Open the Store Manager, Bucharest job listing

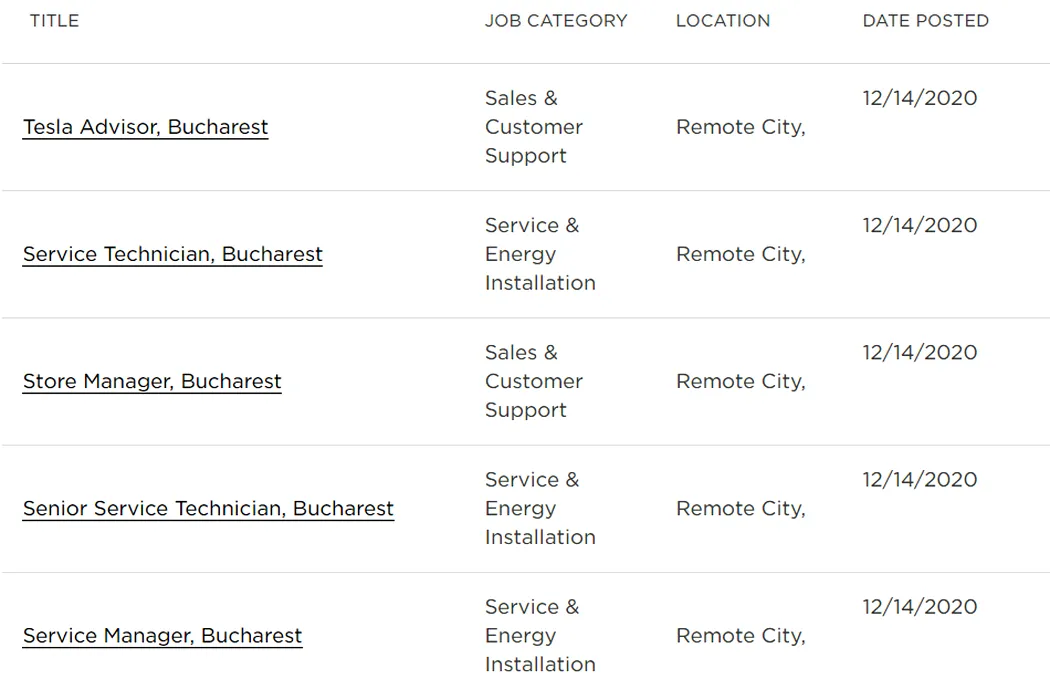[x=152, y=381]
